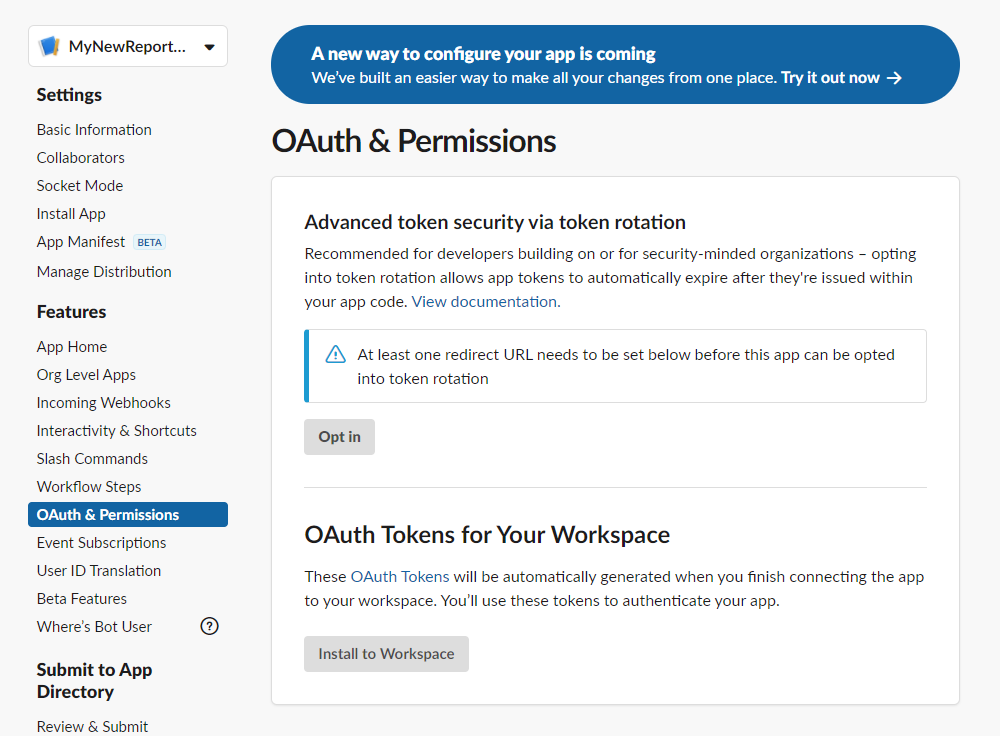Go to Slash Commands

(x=92, y=459)
